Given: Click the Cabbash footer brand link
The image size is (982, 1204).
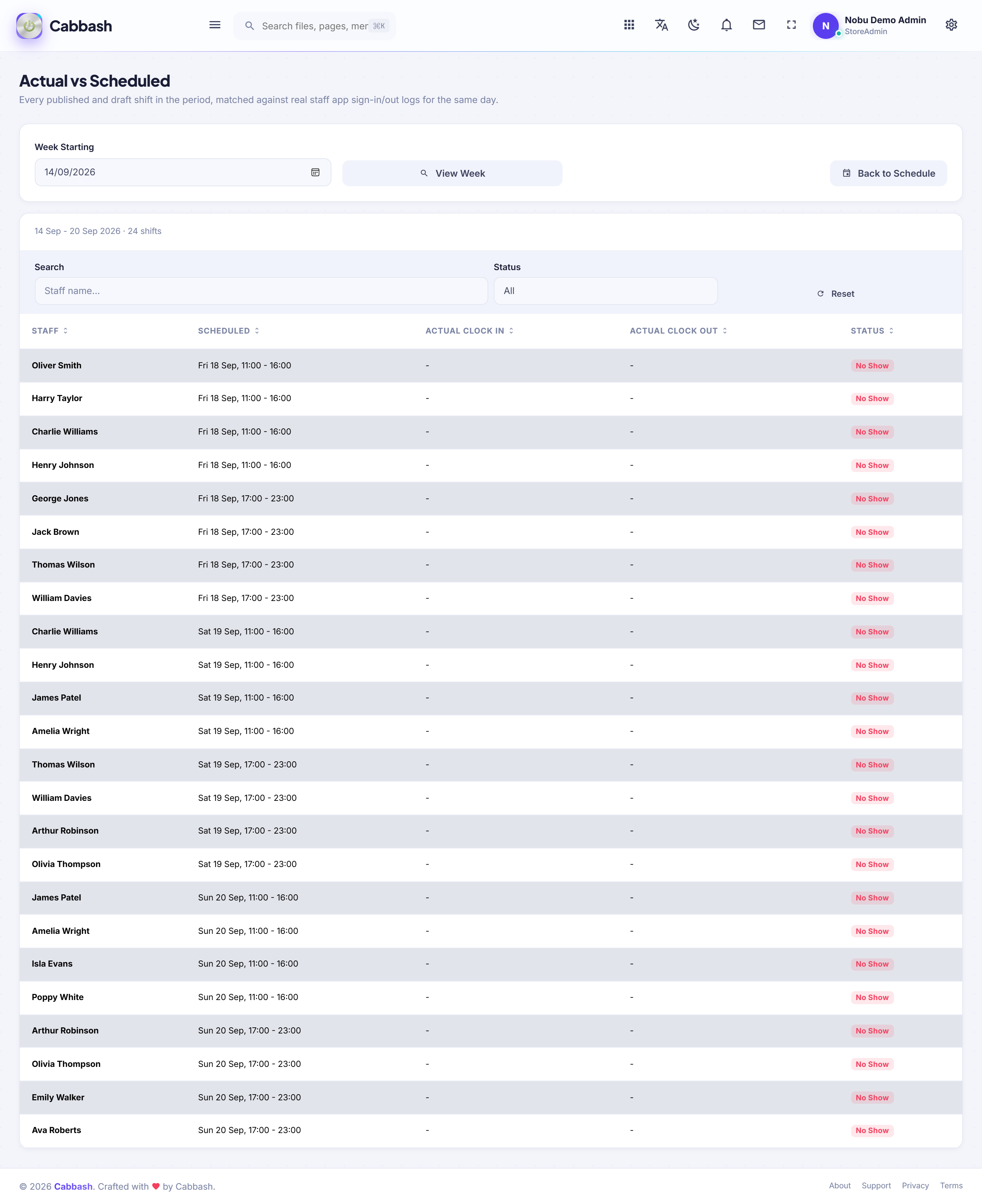Looking at the screenshot, I should click(73, 1187).
